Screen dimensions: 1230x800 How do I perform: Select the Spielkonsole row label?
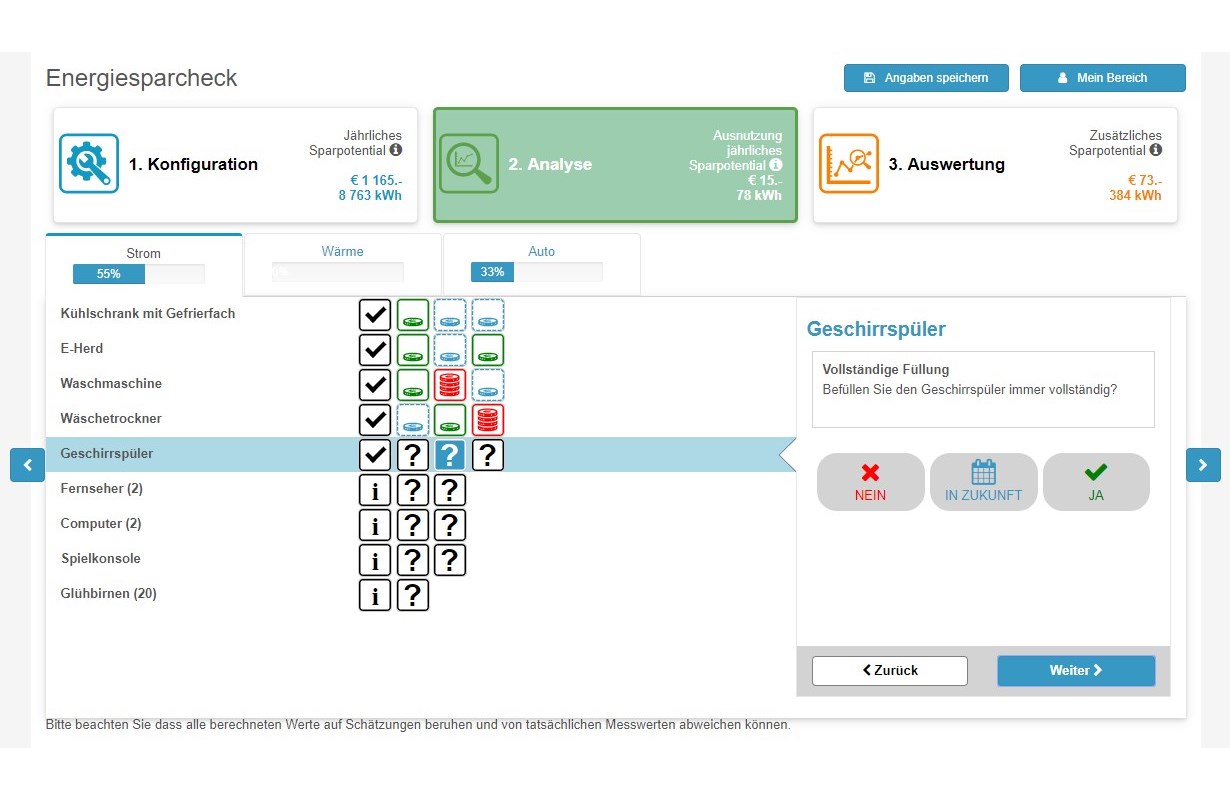click(101, 559)
